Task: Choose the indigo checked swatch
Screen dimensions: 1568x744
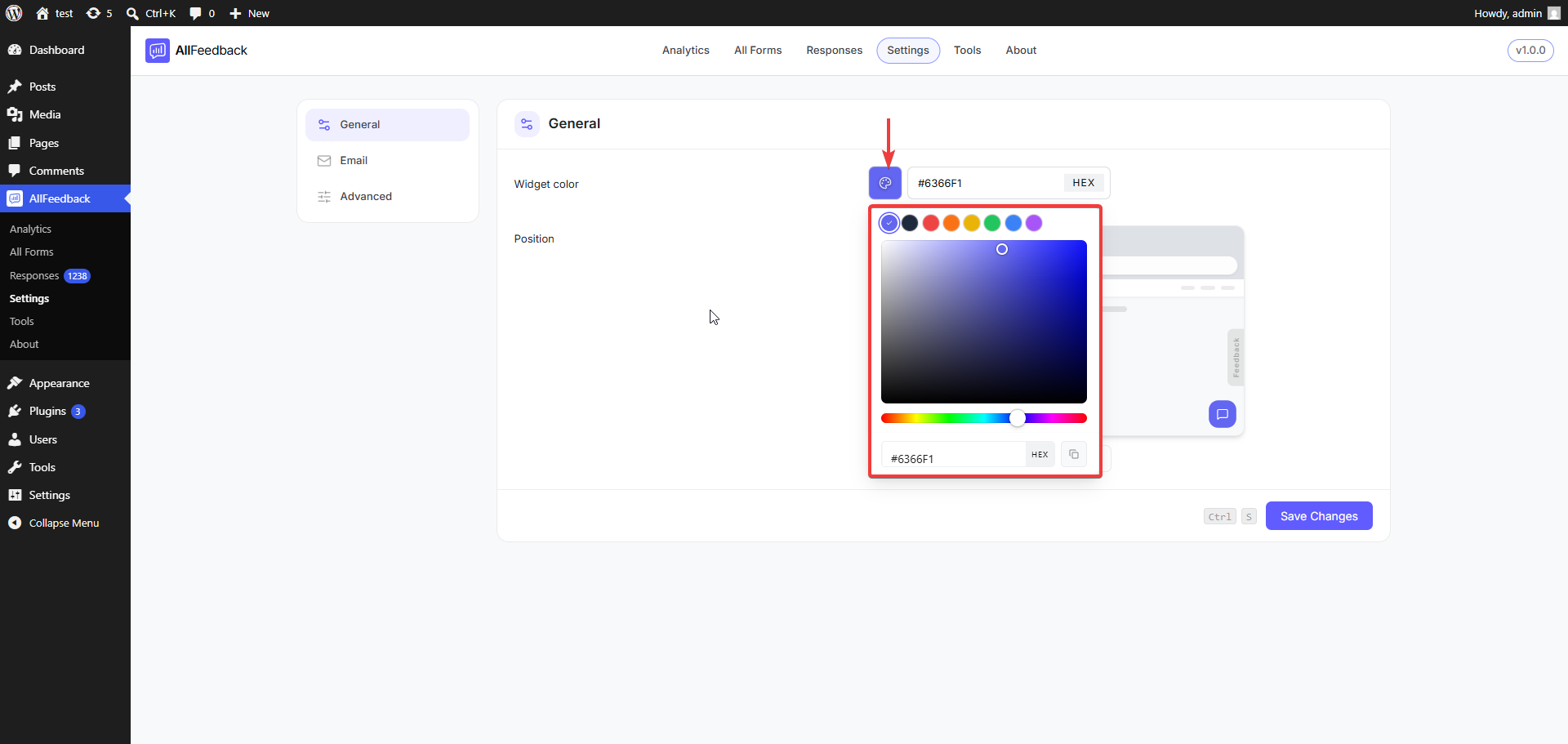Action: pyautogui.click(x=889, y=223)
